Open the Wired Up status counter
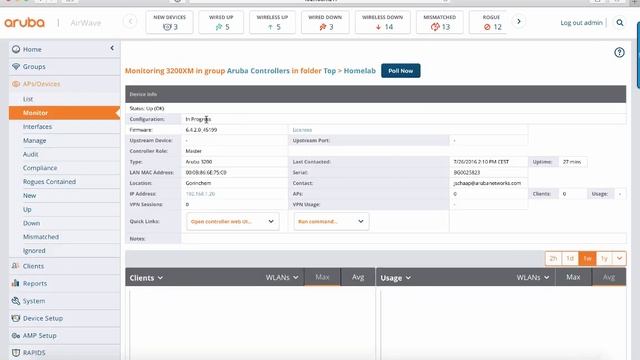Screen dimensions: 640x360 pos(221,22)
